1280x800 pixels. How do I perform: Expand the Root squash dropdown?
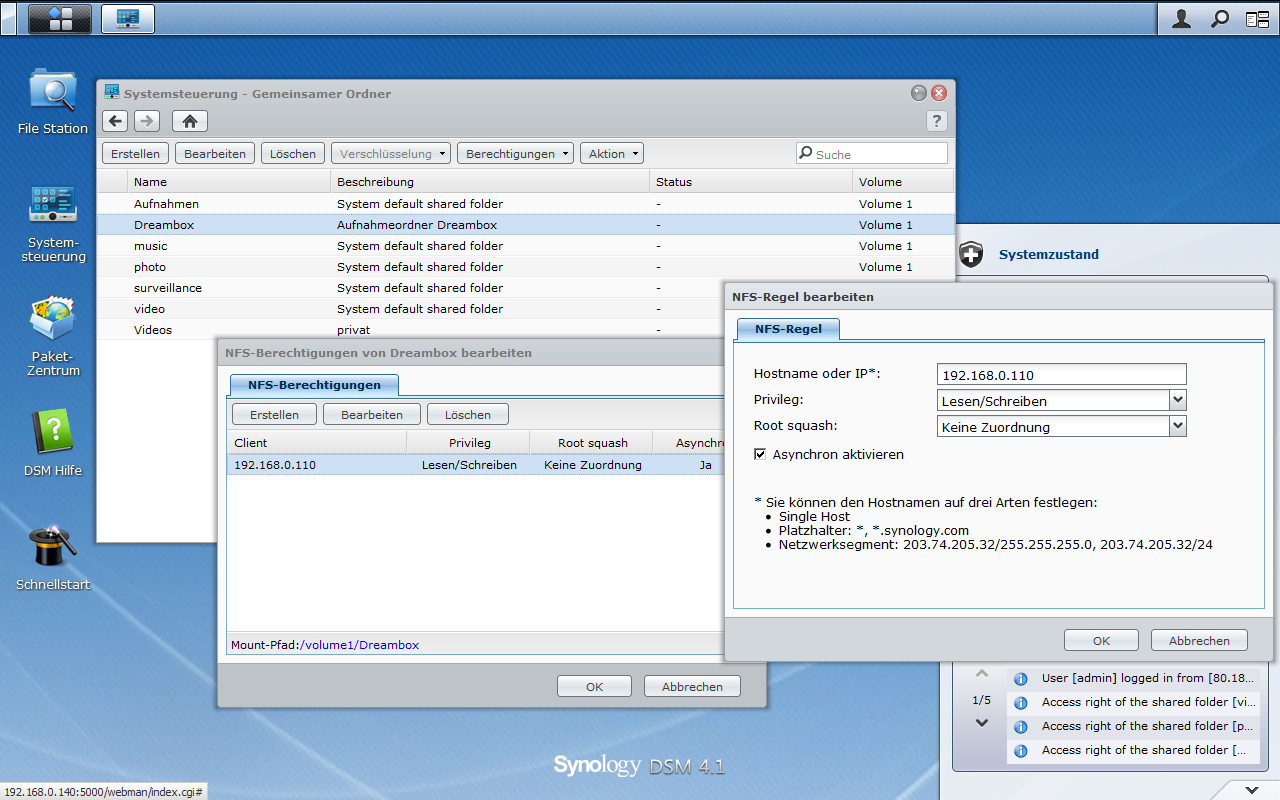pos(1177,427)
